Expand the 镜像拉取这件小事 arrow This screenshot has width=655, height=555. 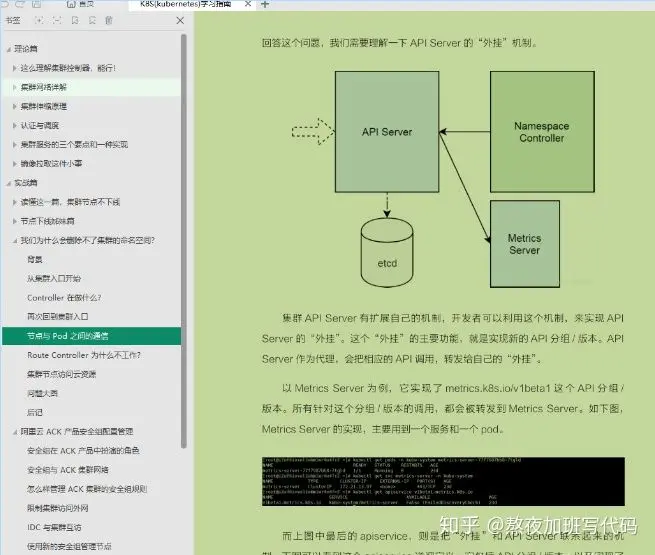pos(15,163)
